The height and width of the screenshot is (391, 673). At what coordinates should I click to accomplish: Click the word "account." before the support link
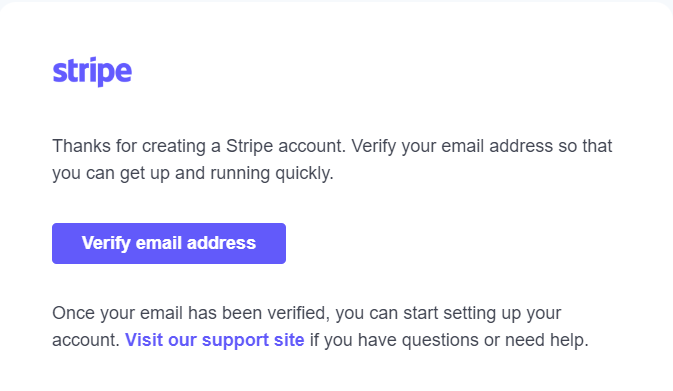pos(86,340)
